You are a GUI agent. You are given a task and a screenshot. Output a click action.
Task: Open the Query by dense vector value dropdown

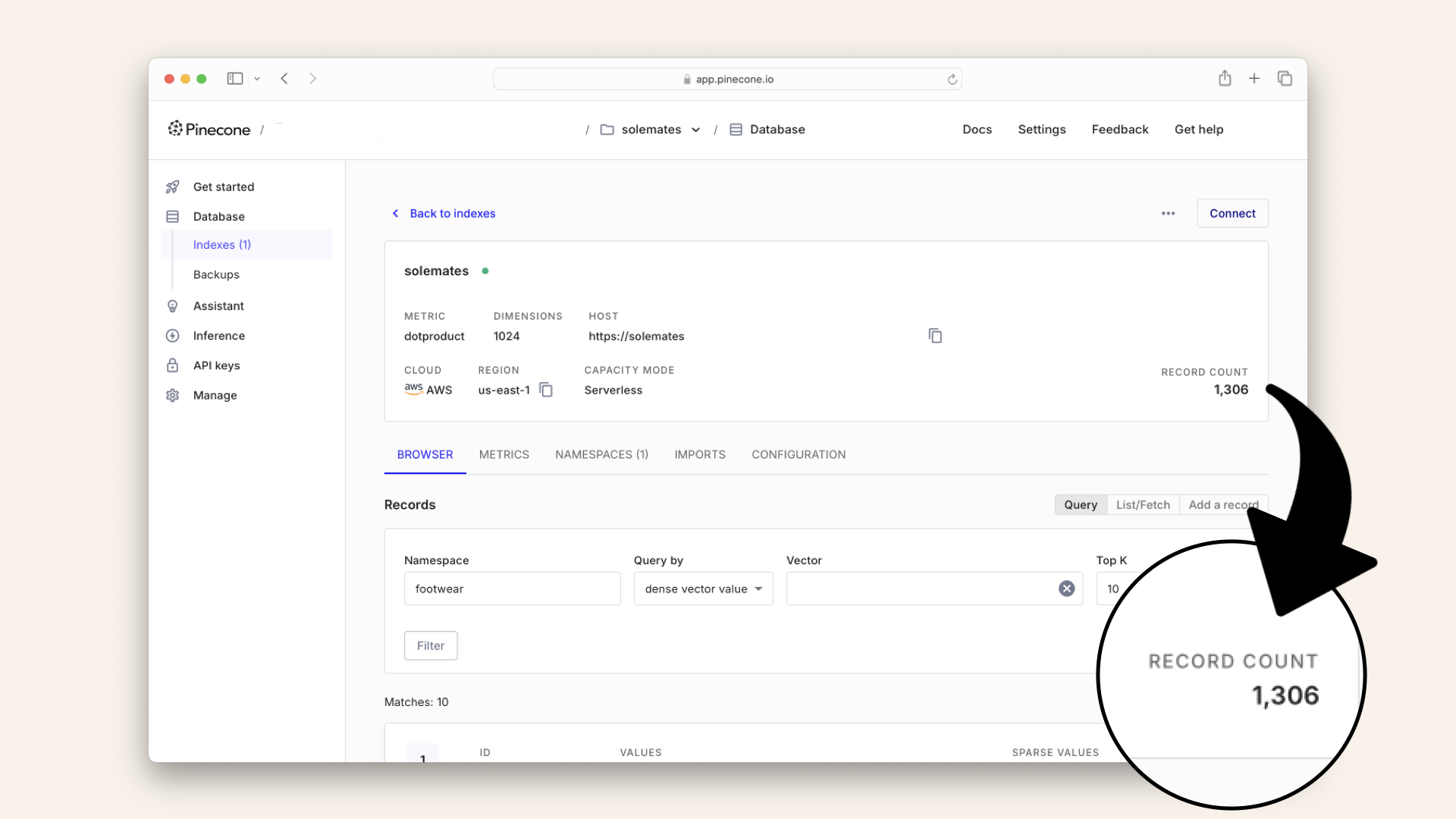pyautogui.click(x=704, y=589)
